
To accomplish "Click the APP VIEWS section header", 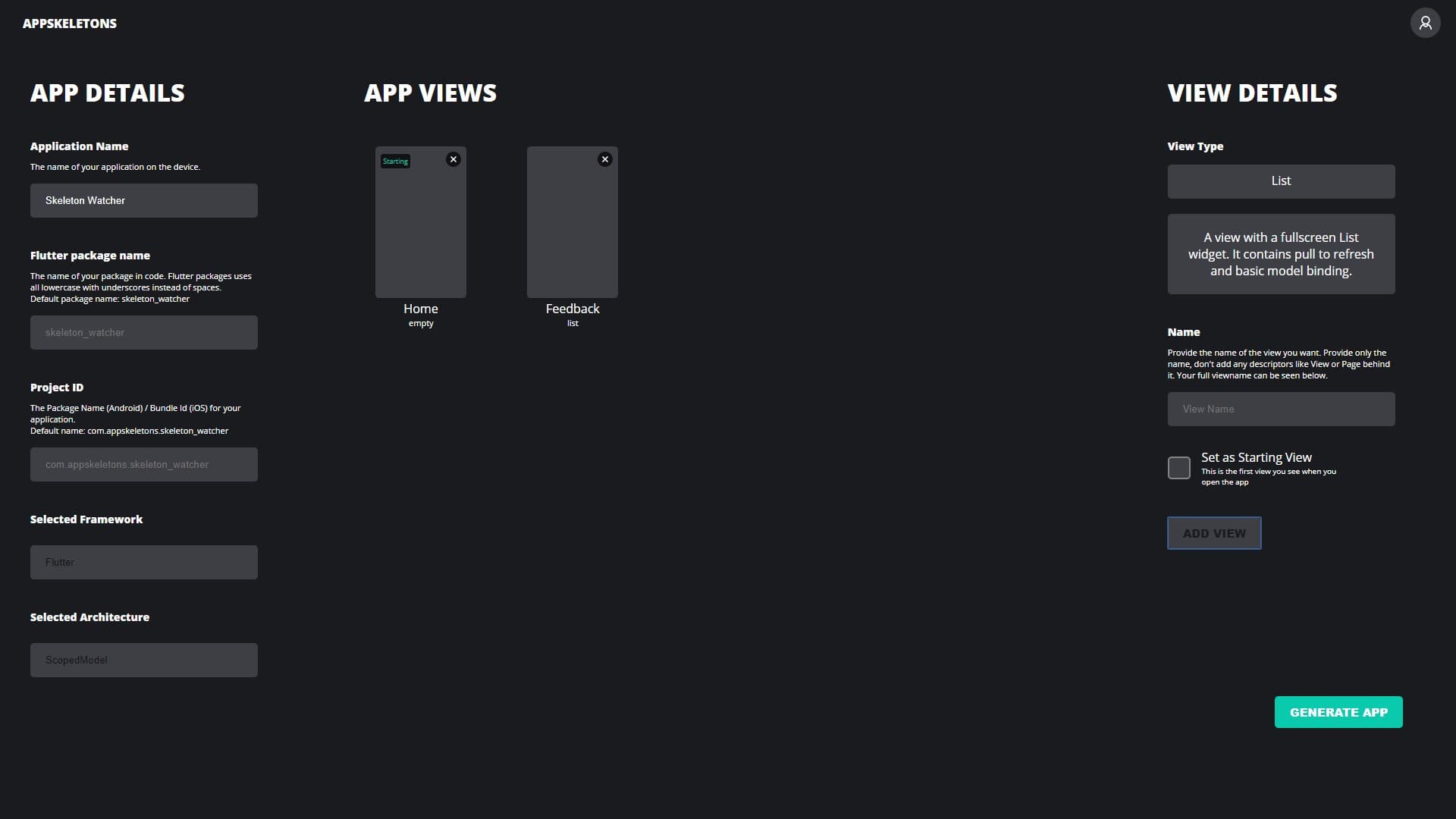I will tap(430, 92).
